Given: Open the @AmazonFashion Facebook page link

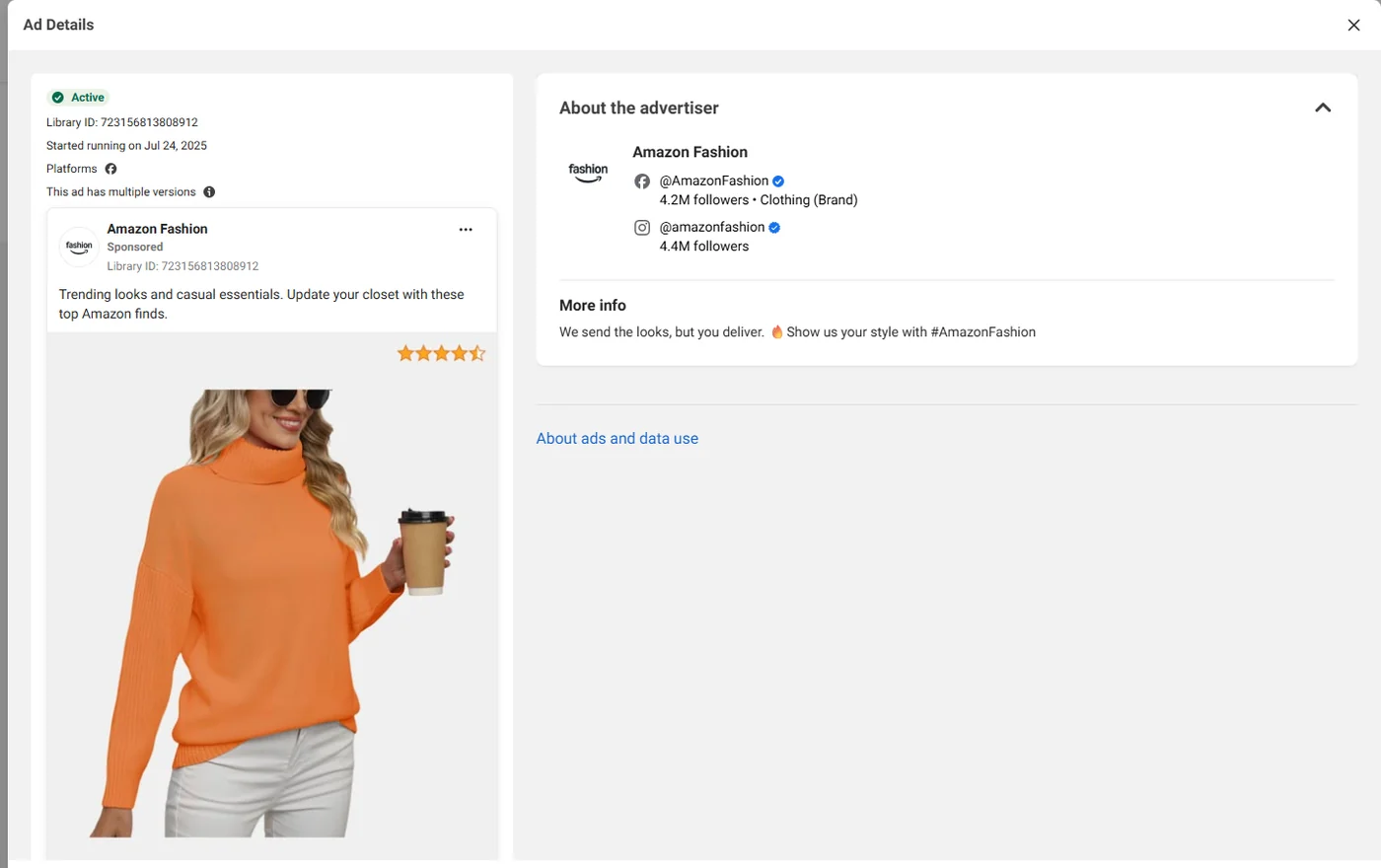Looking at the screenshot, I should [714, 181].
